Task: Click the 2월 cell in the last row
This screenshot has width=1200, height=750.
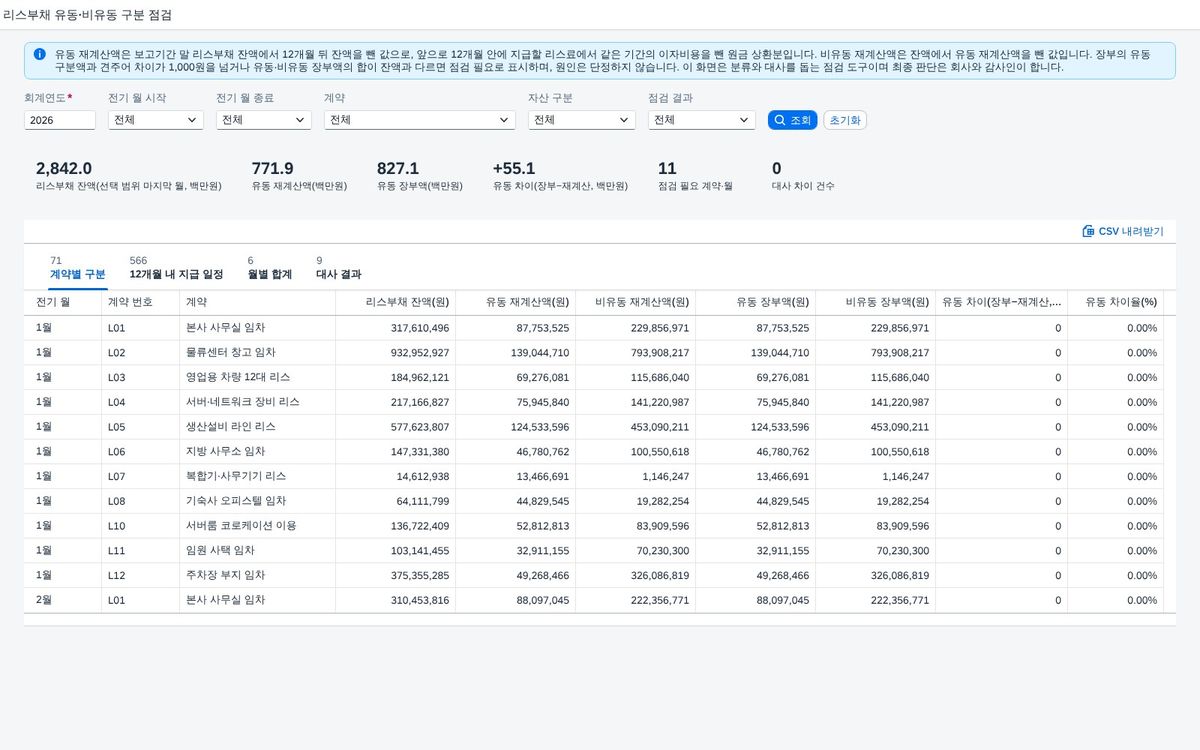Action: coord(62,600)
